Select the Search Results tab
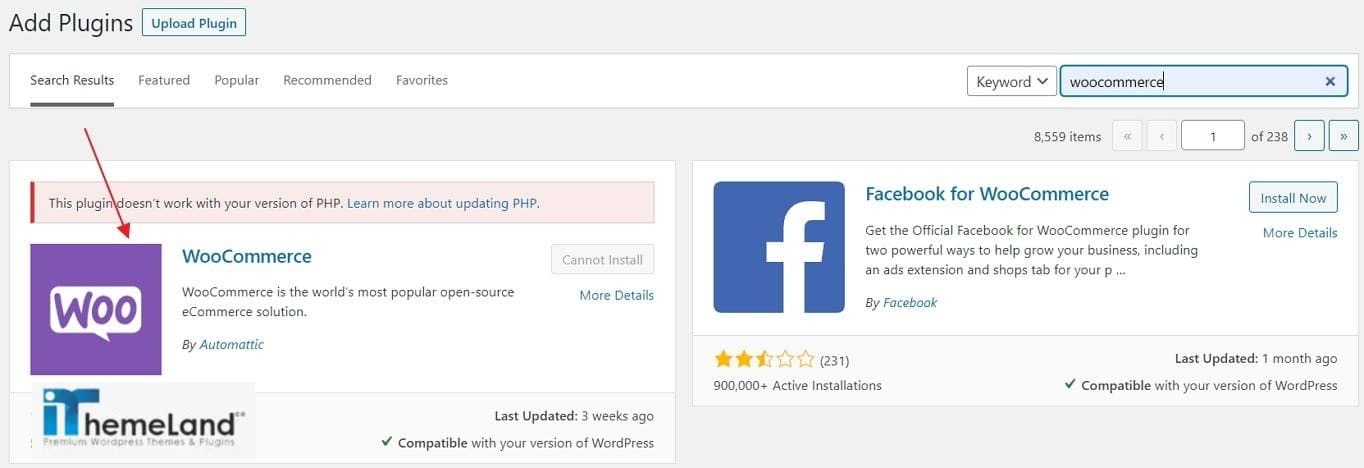 (72, 80)
